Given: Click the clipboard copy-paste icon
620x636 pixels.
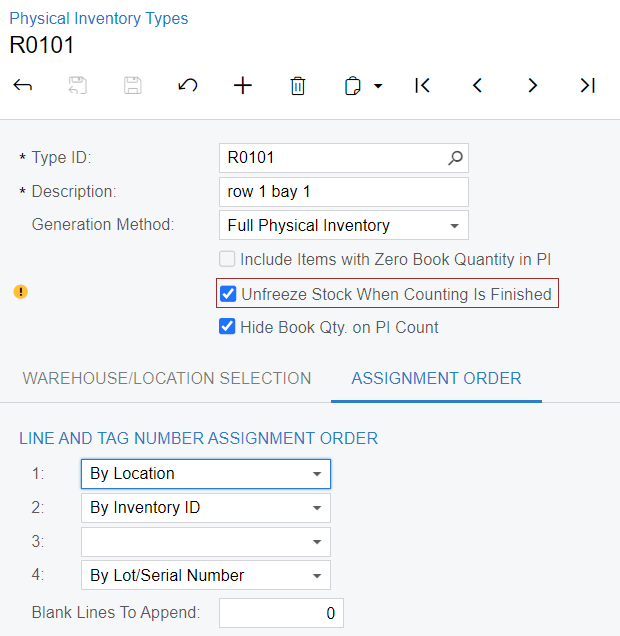Looking at the screenshot, I should 352,86.
